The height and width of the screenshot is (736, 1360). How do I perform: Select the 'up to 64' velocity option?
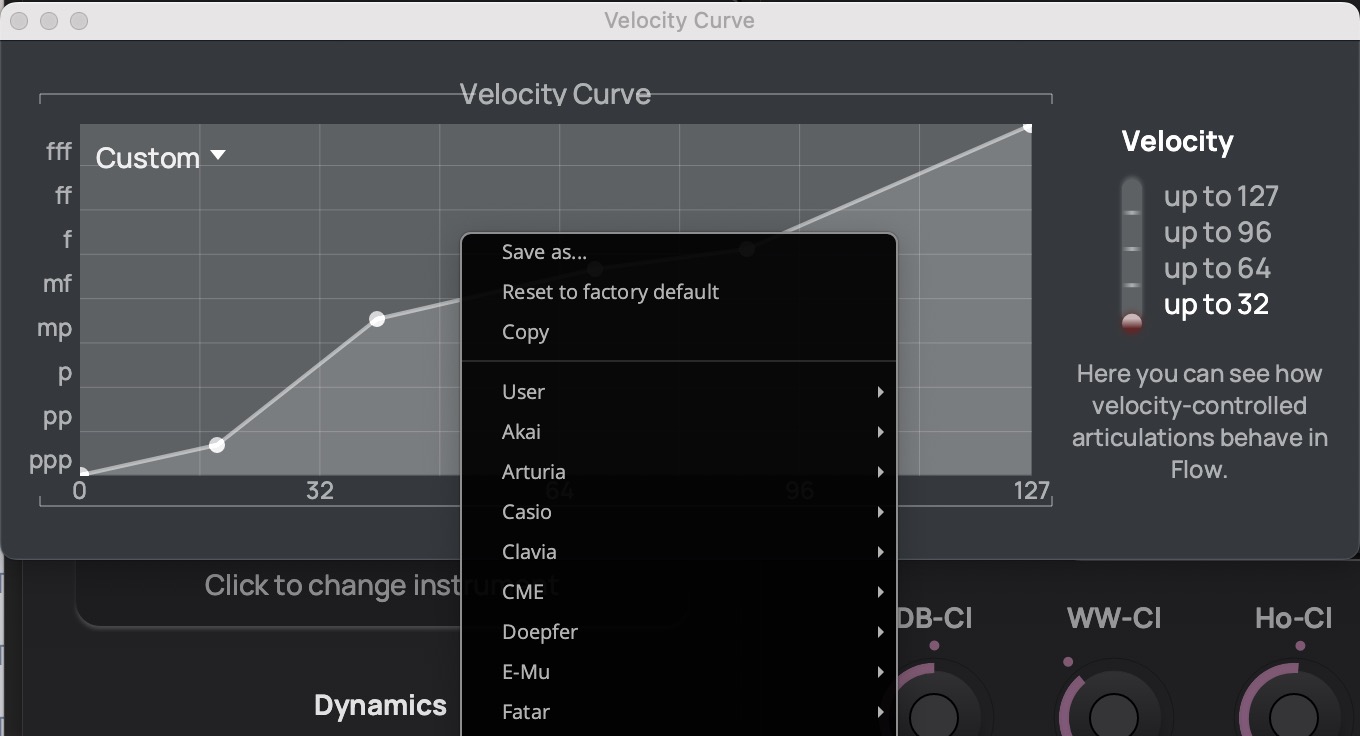click(x=1217, y=268)
